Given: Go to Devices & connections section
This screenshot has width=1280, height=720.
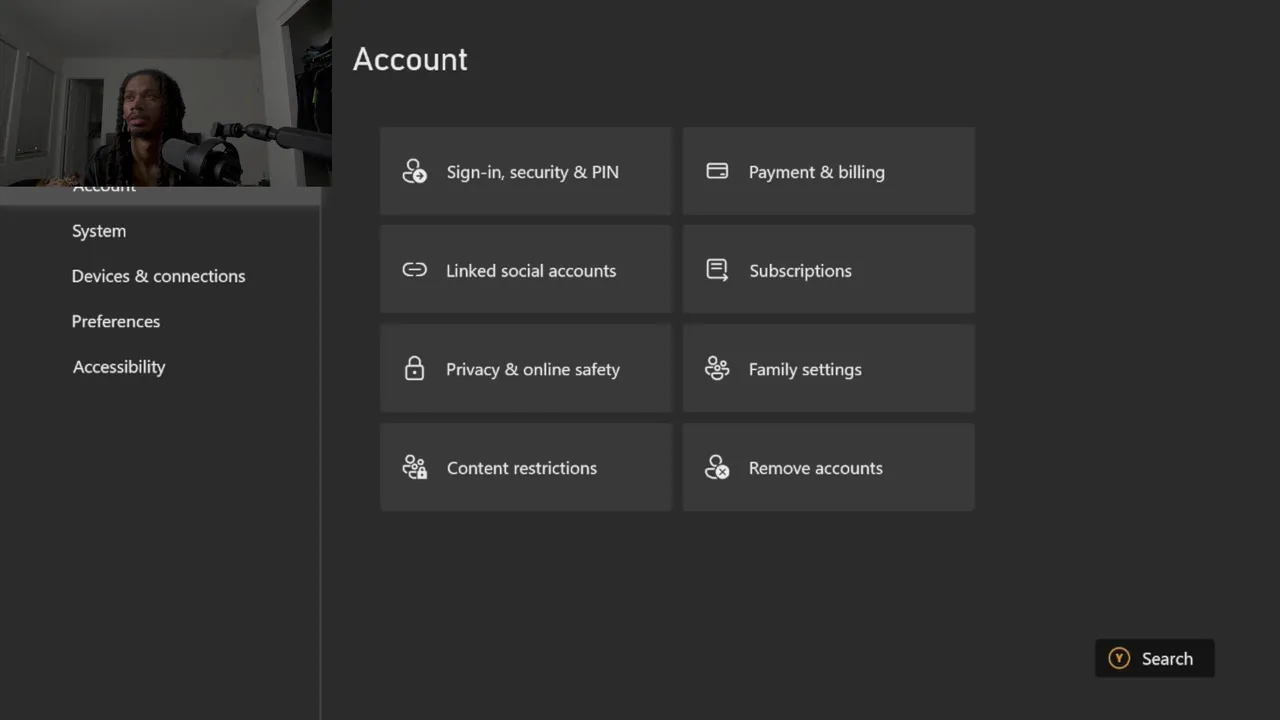Looking at the screenshot, I should pyautogui.click(x=158, y=276).
